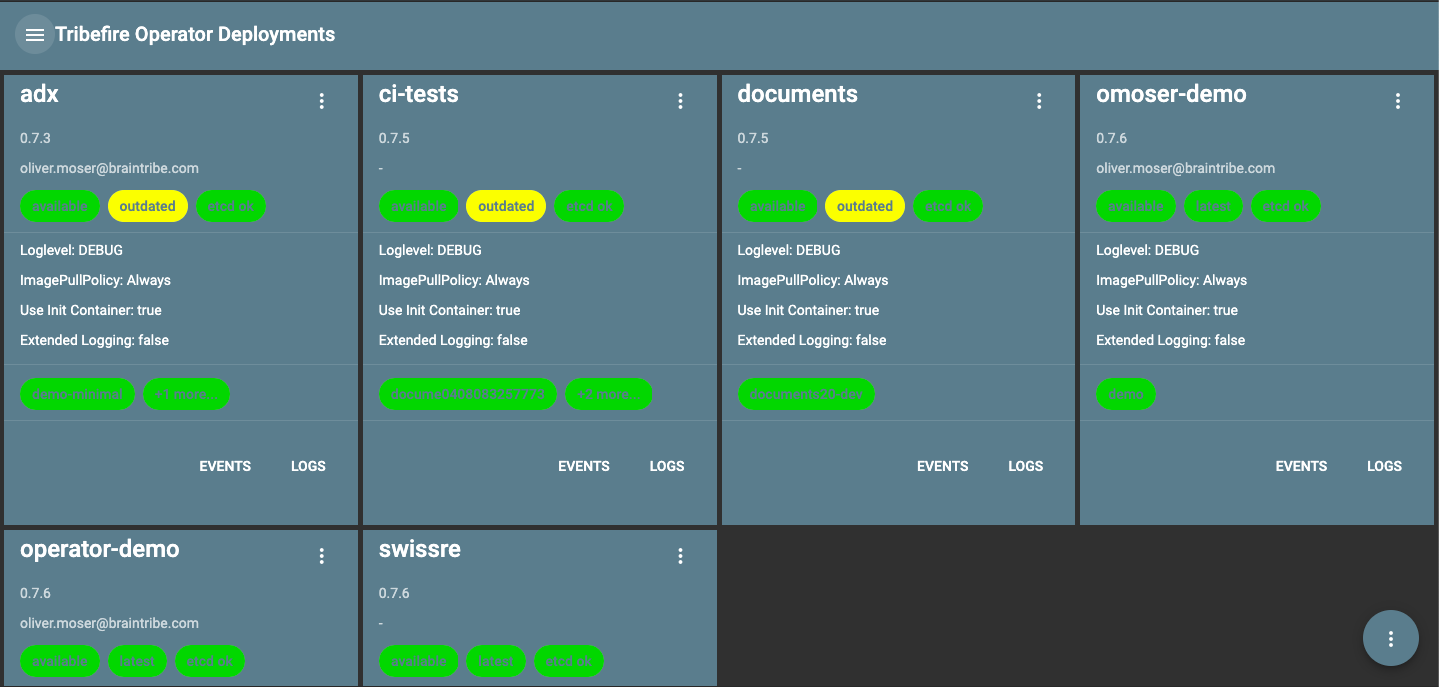Image resolution: width=1439 pixels, height=687 pixels.
Task: Open the operator-demo card three-dot menu
Action: [322, 556]
